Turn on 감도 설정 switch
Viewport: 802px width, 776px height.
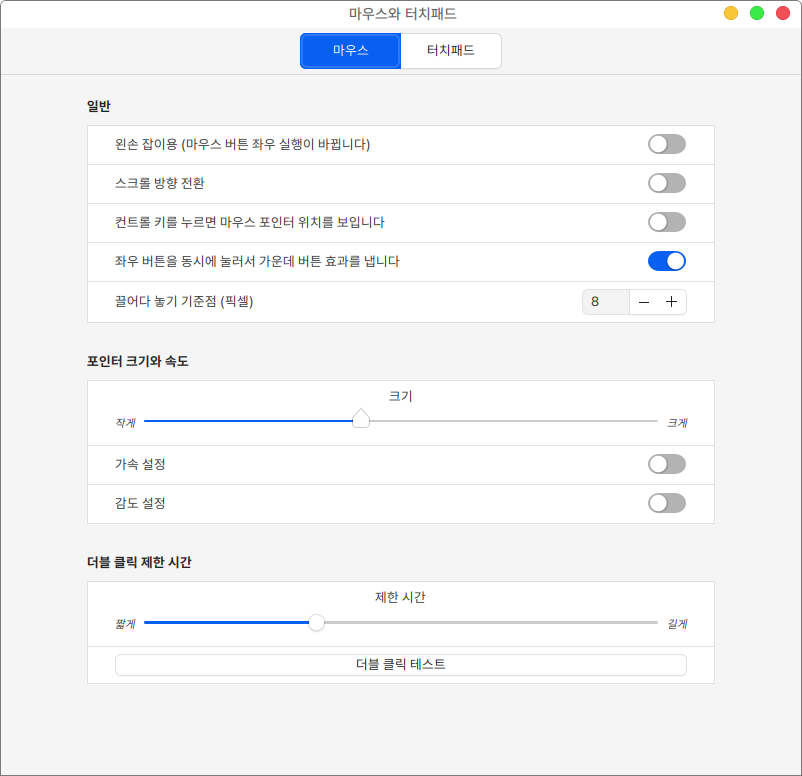point(666,503)
